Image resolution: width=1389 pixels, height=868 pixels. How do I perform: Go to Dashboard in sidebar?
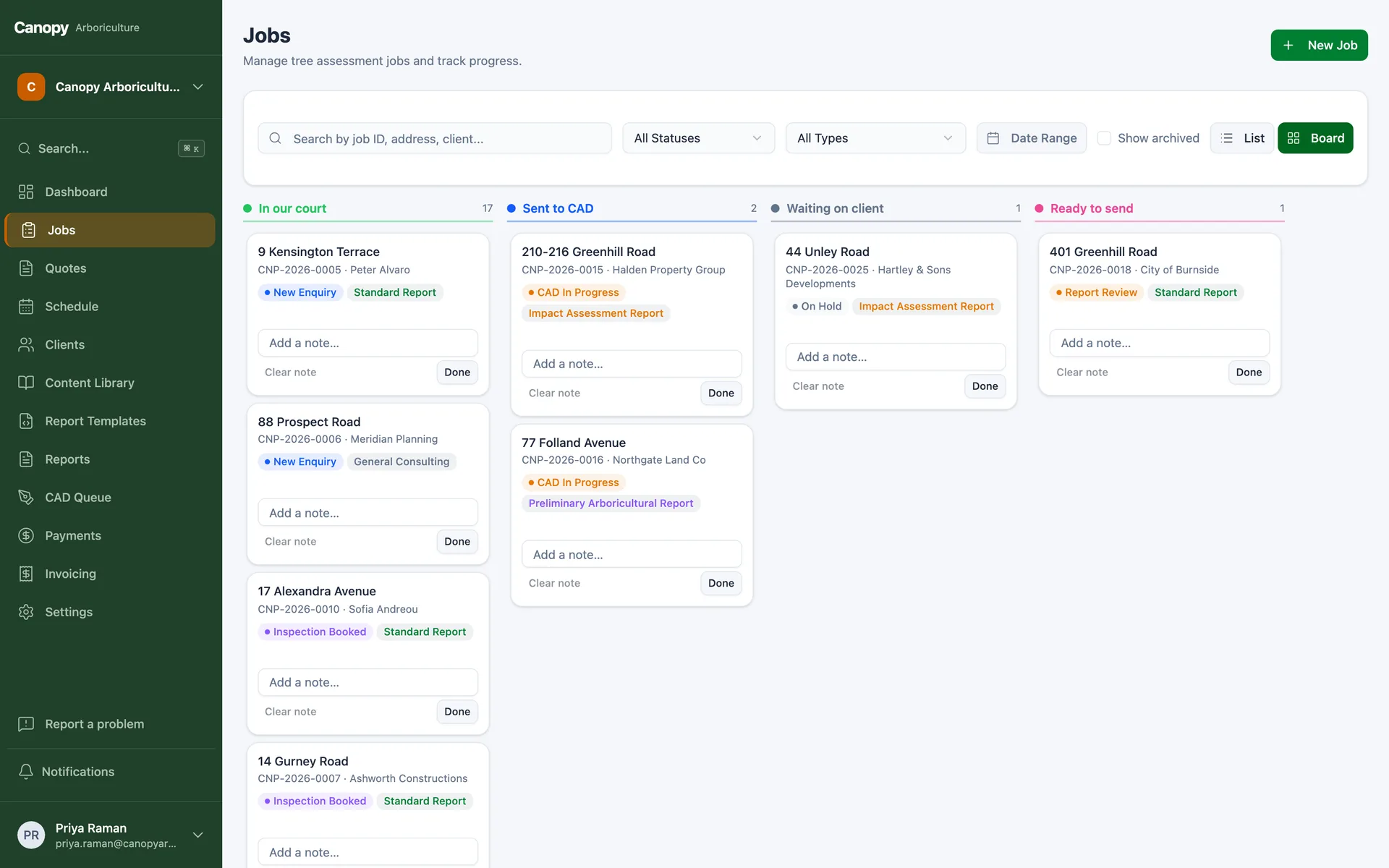[x=110, y=192]
